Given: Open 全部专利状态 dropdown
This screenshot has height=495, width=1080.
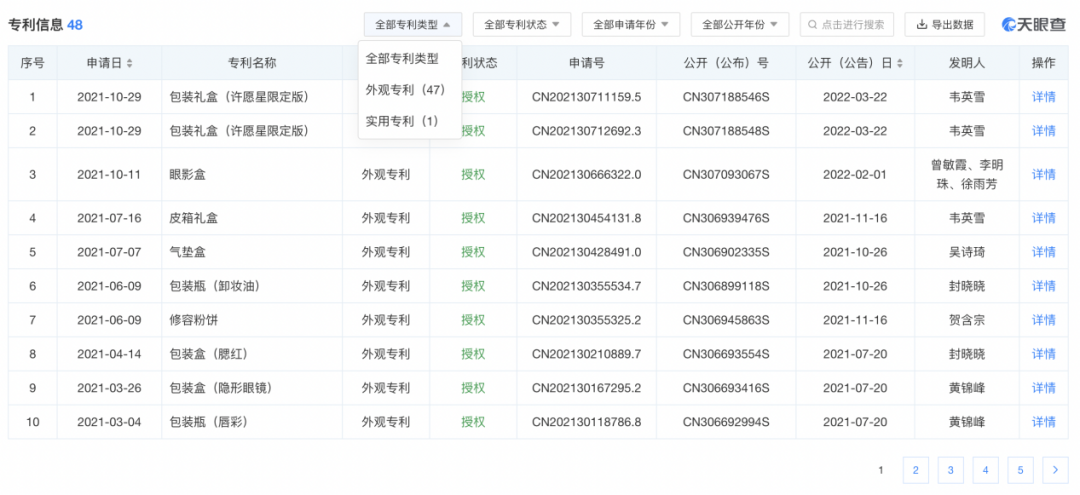Looking at the screenshot, I should 521,25.
